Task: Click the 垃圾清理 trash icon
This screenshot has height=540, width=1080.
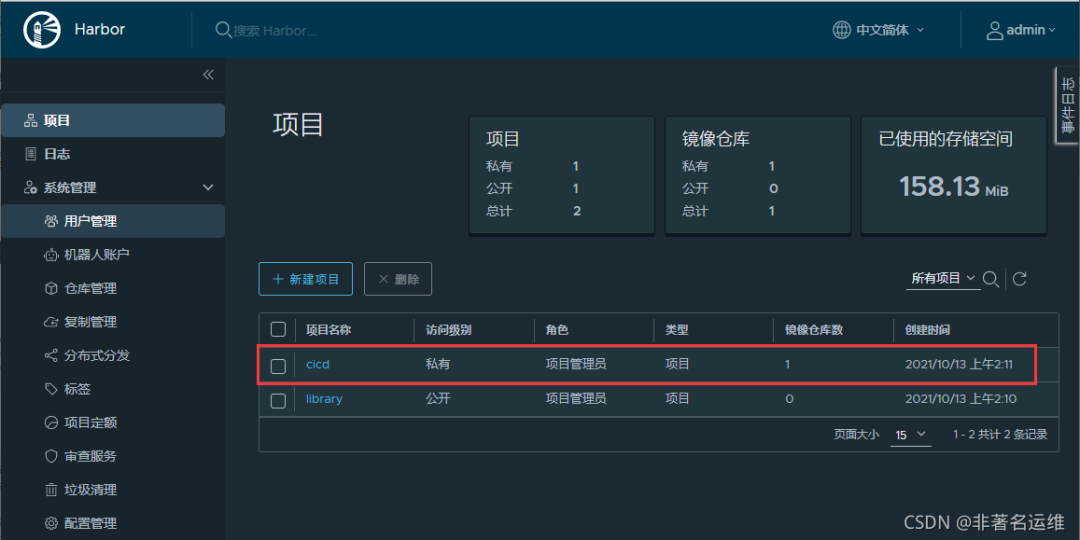Action: pos(51,490)
